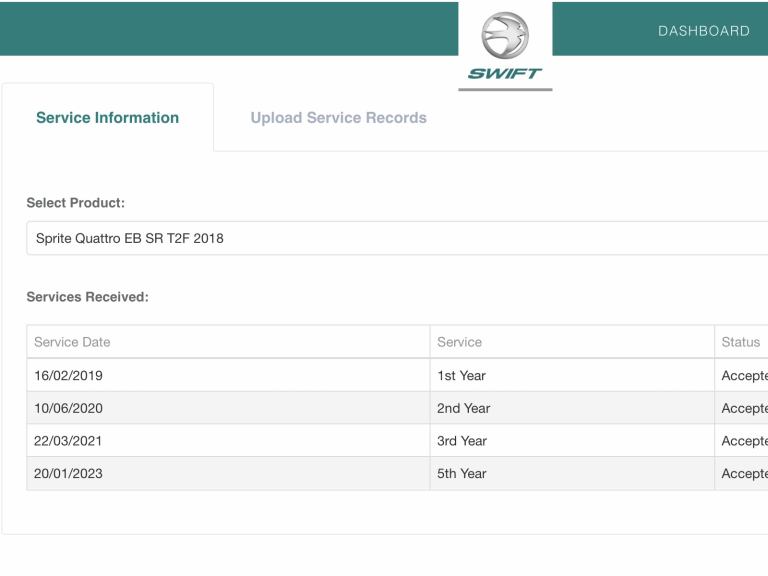
Task: Click the 1st Year service cell
Action: [x=461, y=376]
